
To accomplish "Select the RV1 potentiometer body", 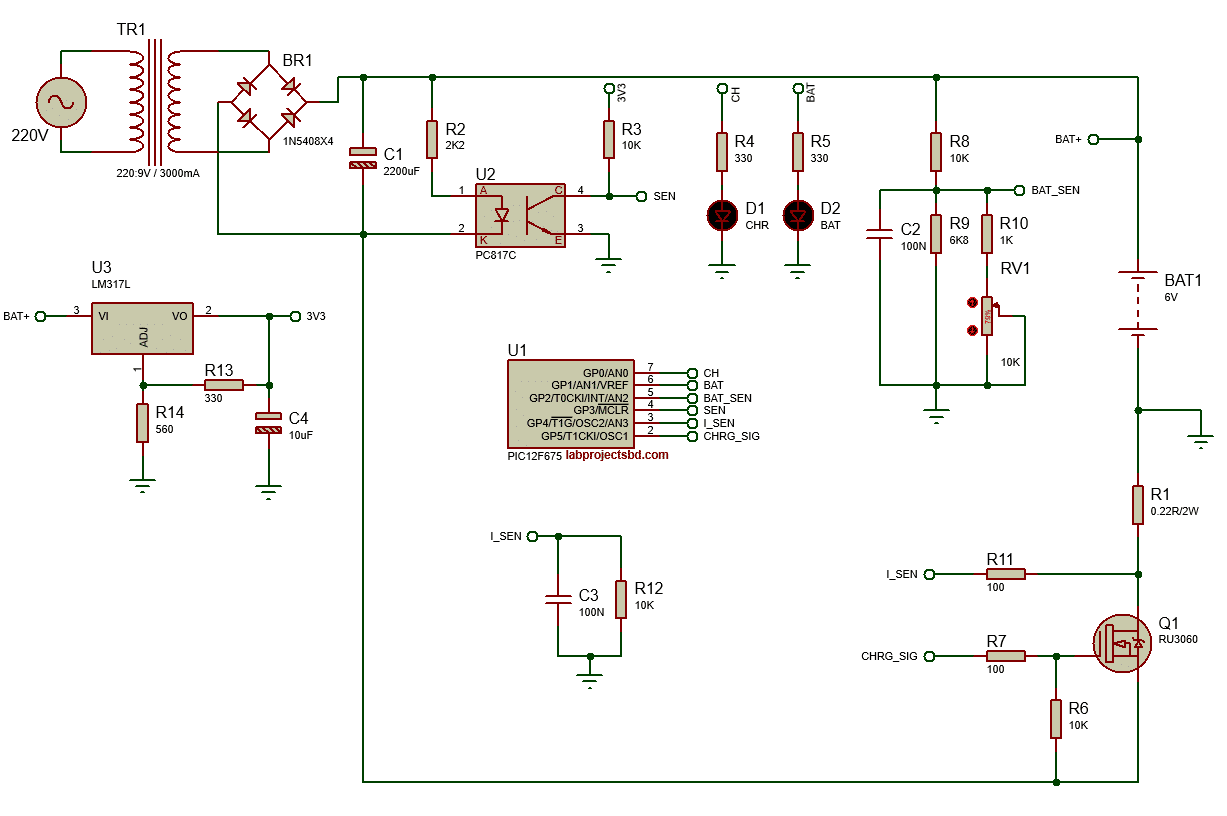I will tap(987, 317).
